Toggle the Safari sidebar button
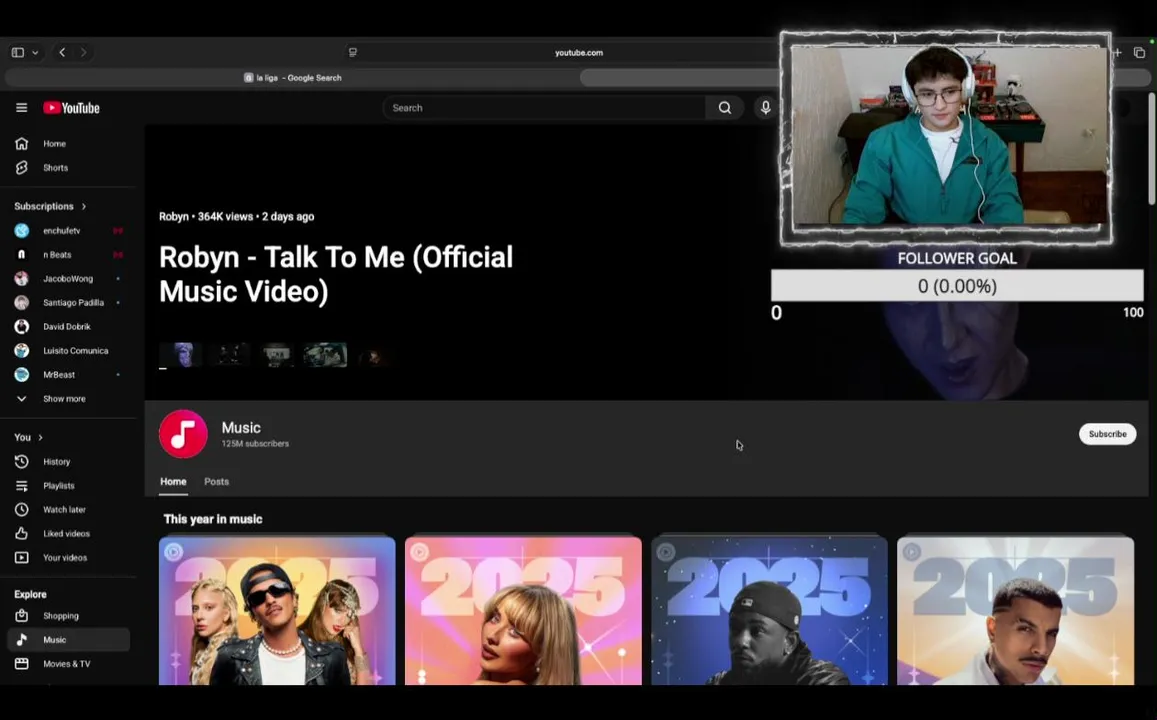 click(x=18, y=52)
